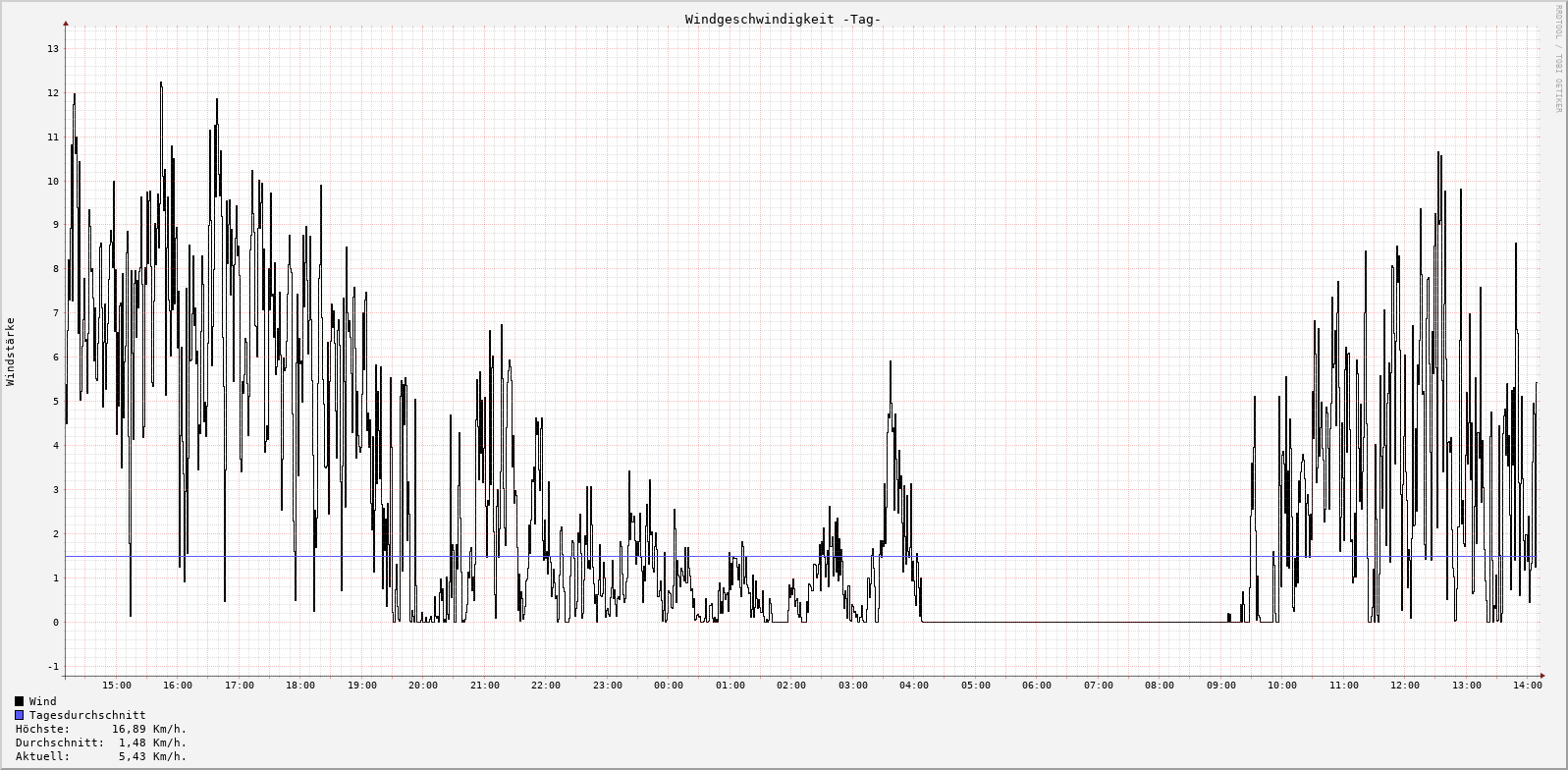Click the y-axis value 2
The width and height of the screenshot is (1568, 770).
pyautogui.click(x=56, y=534)
